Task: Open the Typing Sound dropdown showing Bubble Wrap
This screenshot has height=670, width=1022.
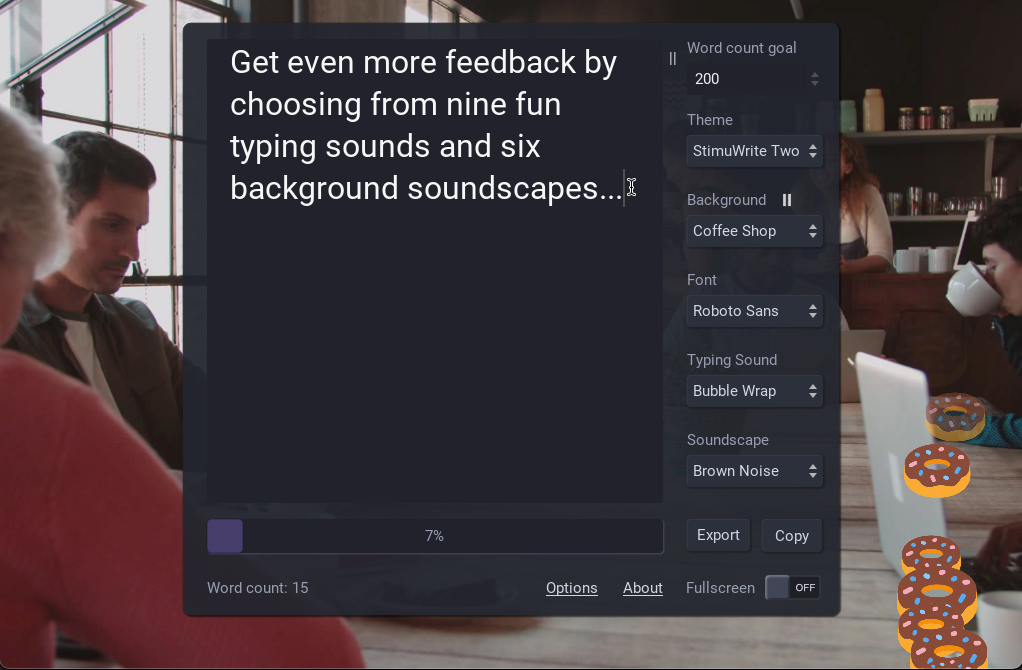Action: click(755, 391)
